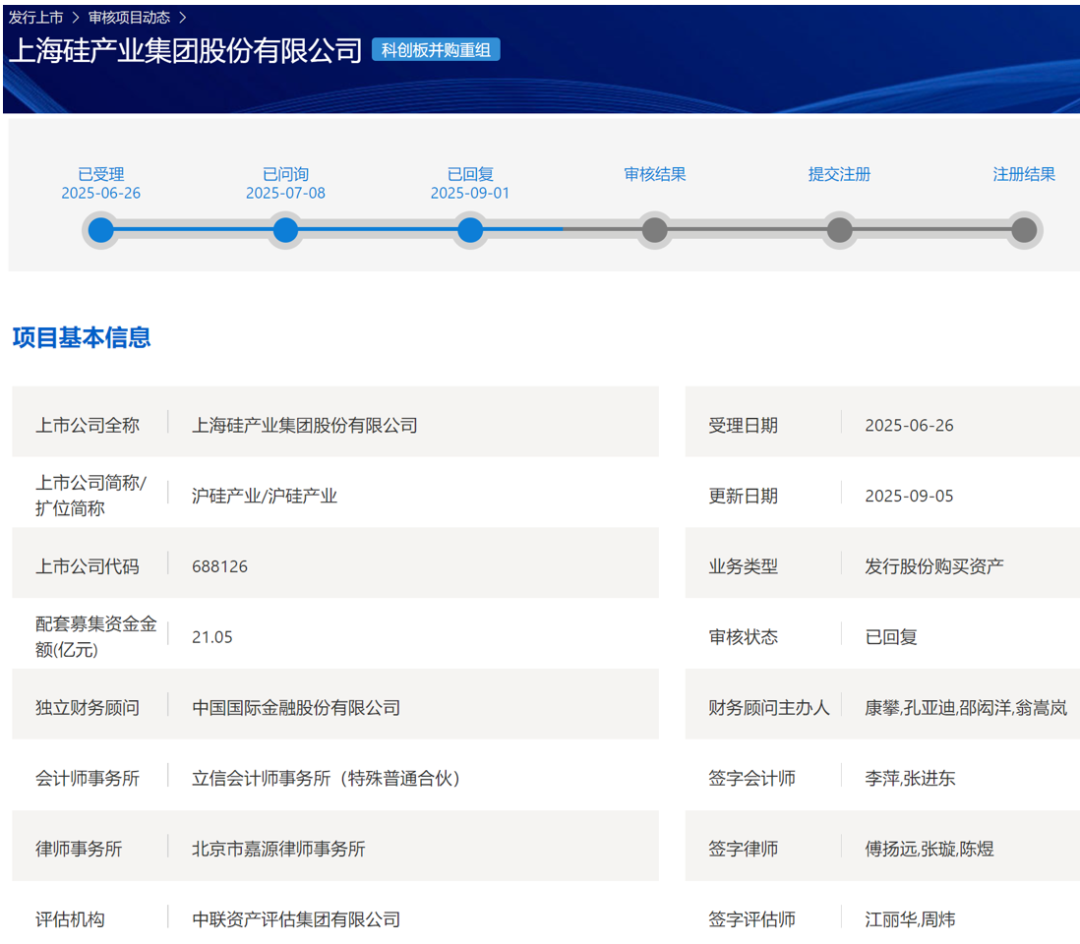Click the 中国国际金融股份有限公司 advisor value

[x=296, y=708]
